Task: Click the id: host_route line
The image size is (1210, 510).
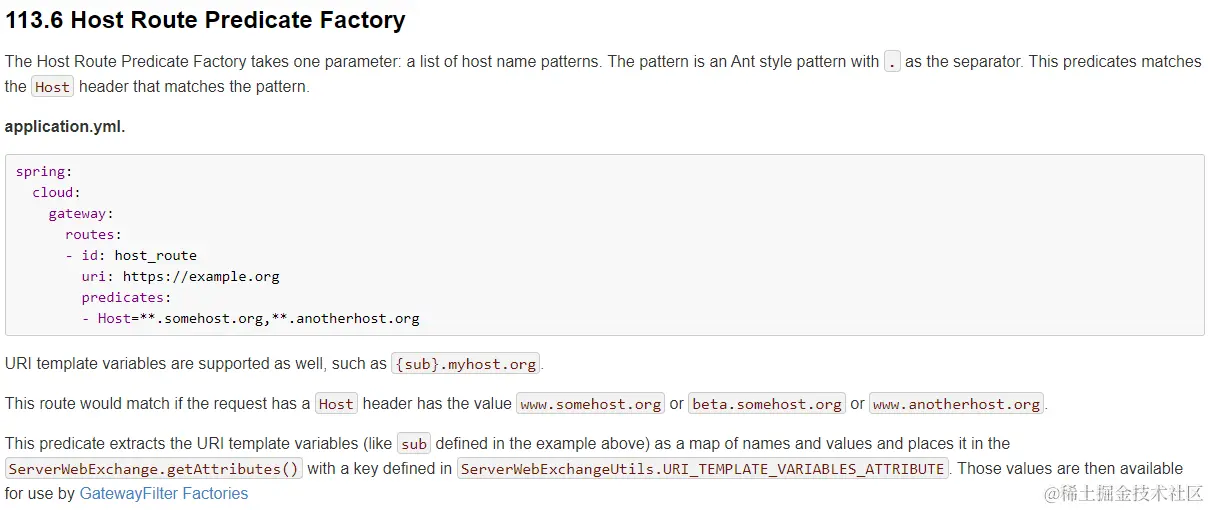Action: tap(131, 255)
